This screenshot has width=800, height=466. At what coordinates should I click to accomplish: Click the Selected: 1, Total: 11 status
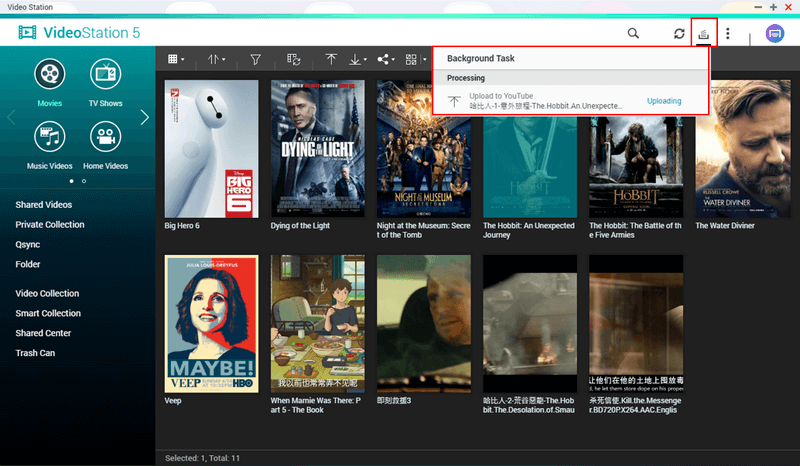click(x=202, y=458)
